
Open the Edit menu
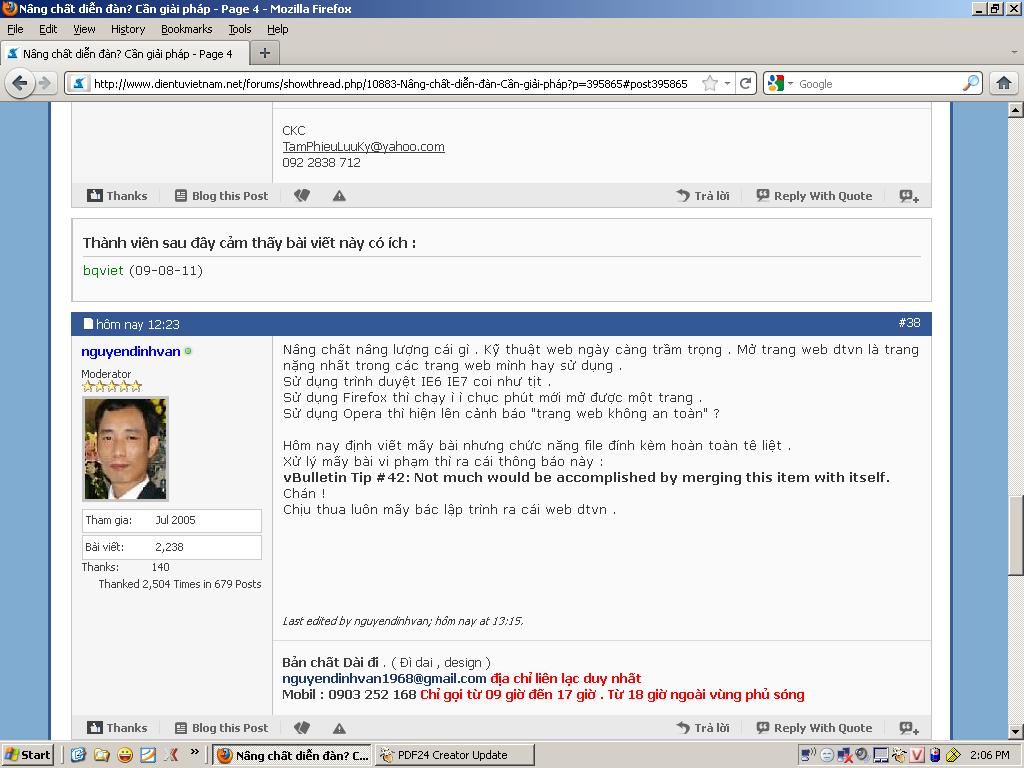coord(48,29)
